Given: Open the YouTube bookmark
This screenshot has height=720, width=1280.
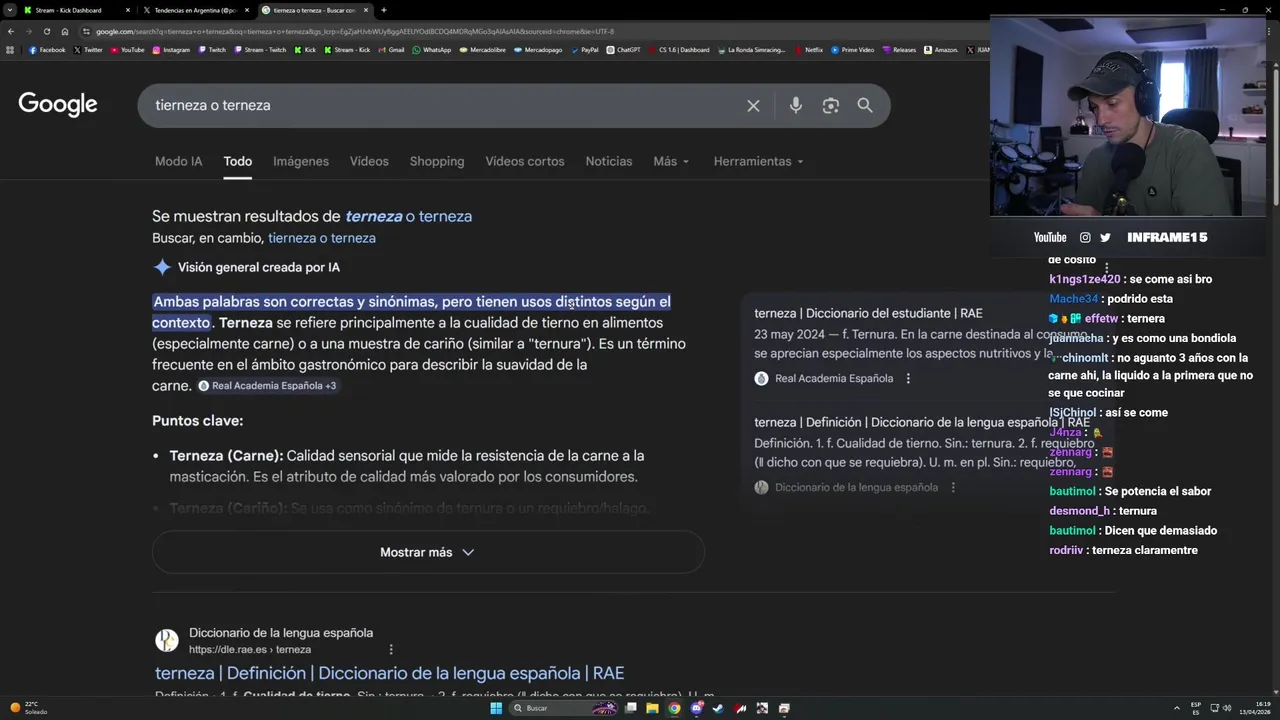Looking at the screenshot, I should (127, 50).
